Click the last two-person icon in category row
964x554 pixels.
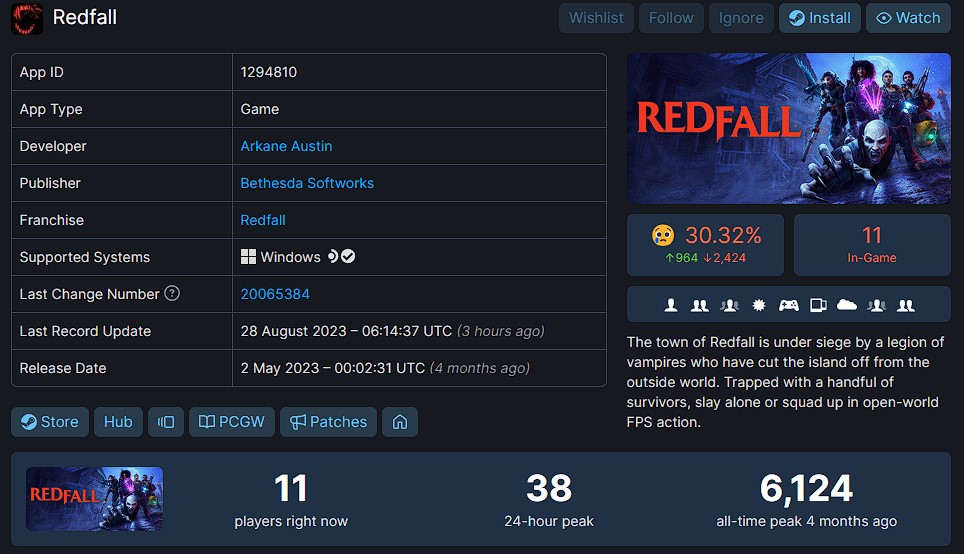(906, 305)
